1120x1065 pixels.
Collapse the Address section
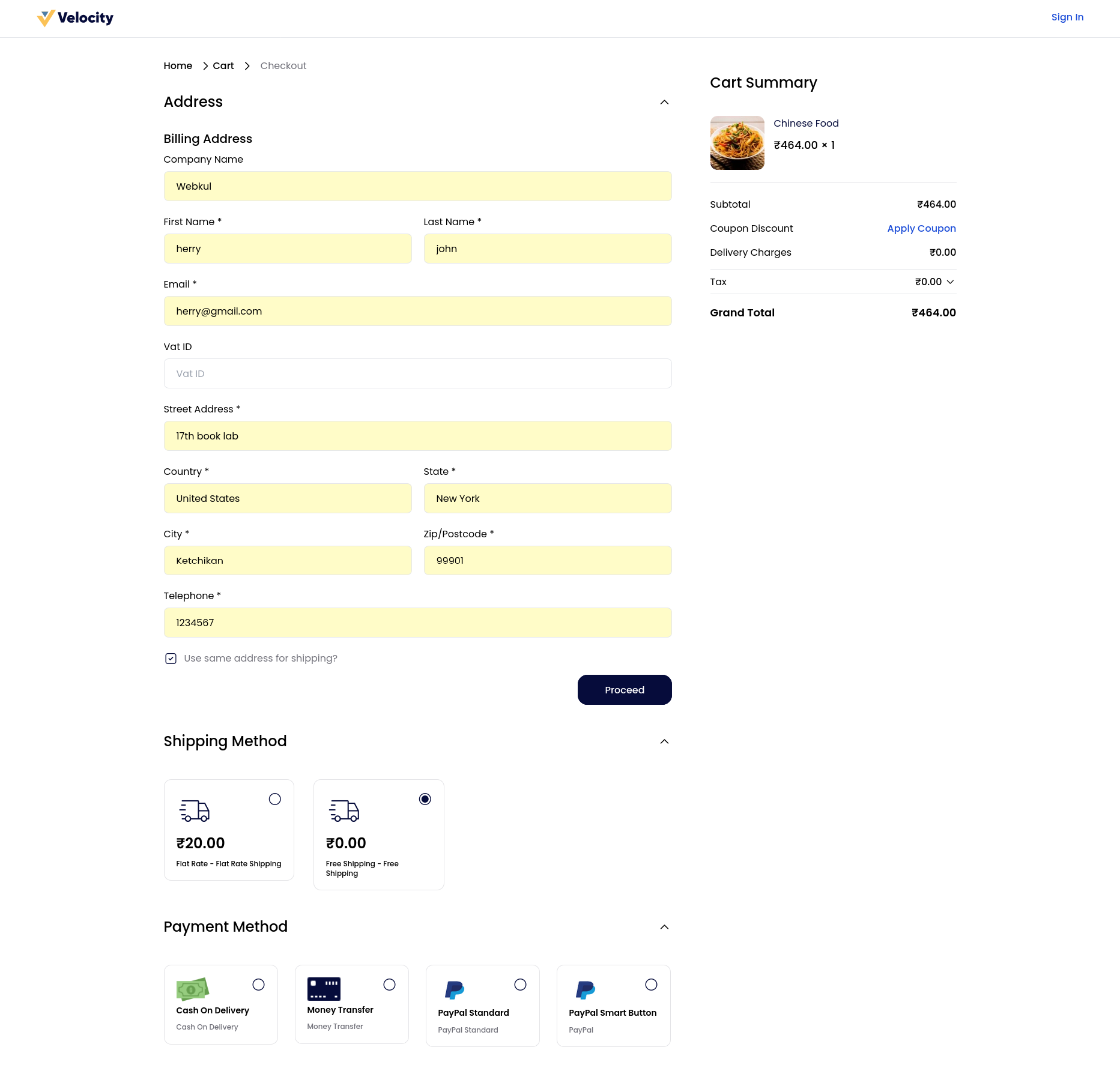click(664, 102)
